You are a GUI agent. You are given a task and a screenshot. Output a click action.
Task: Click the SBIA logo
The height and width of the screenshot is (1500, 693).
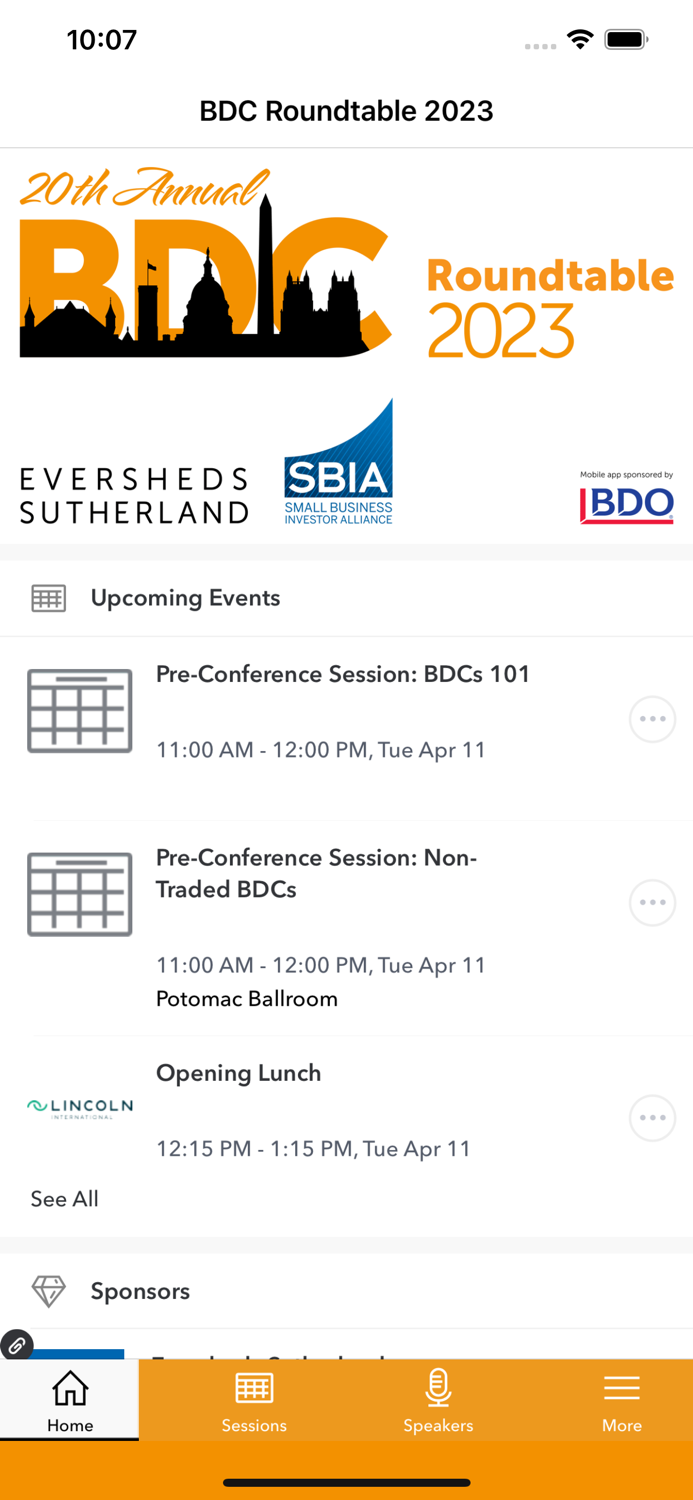[338, 461]
